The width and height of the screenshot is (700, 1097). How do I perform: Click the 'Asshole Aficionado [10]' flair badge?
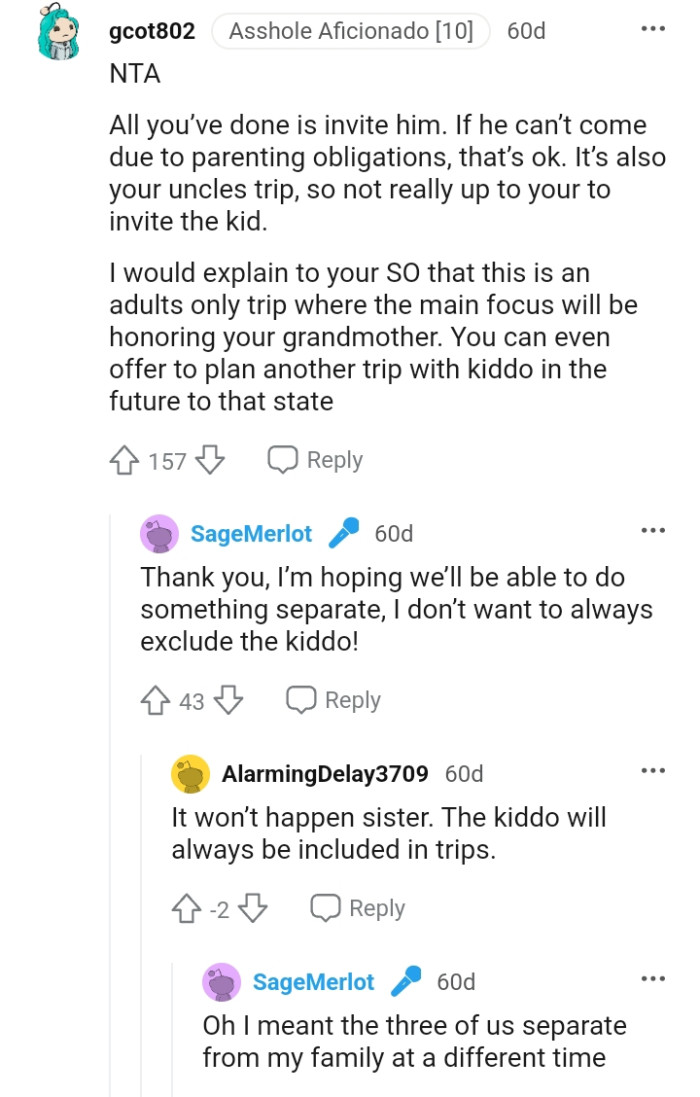[x=350, y=31]
